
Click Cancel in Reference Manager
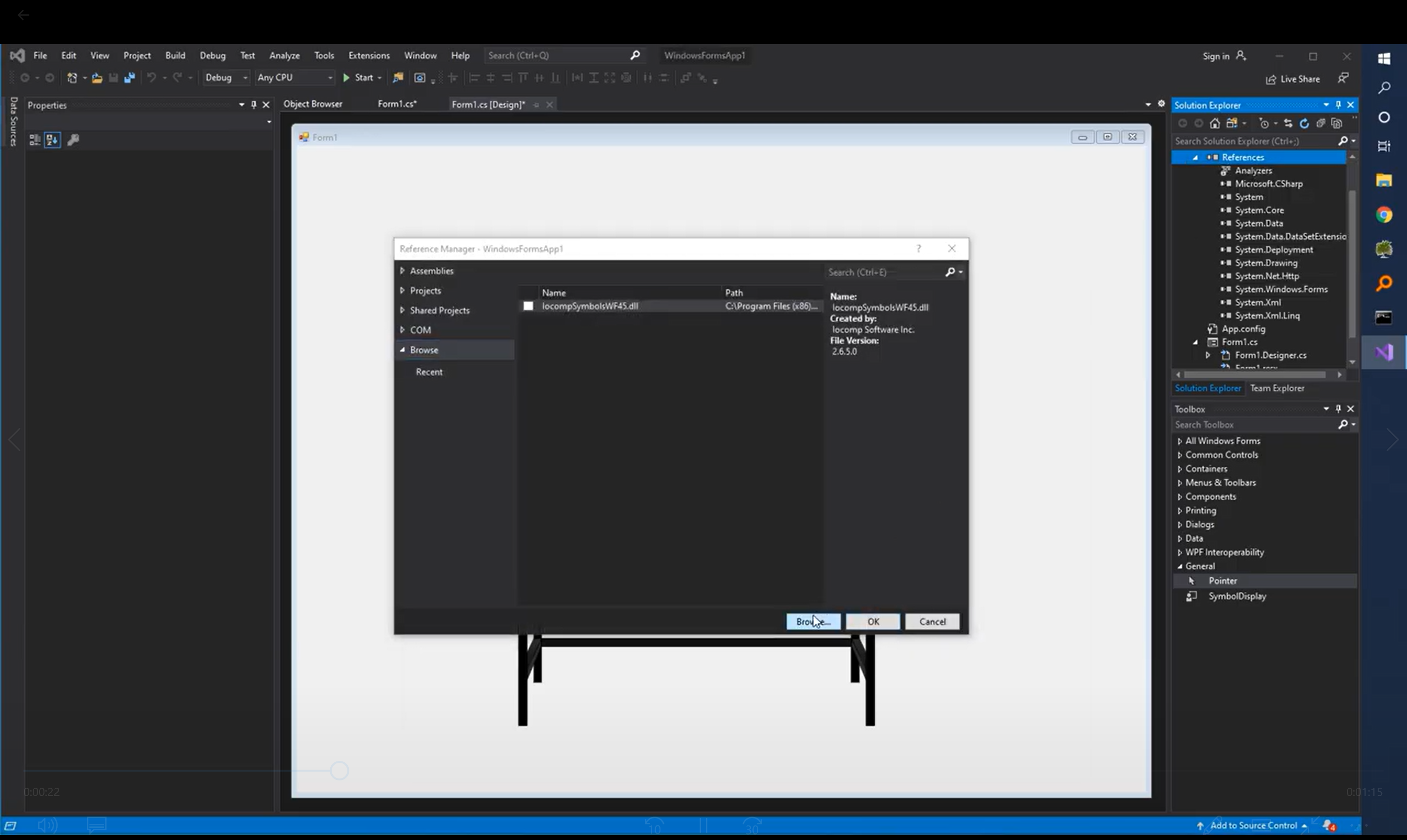pos(932,622)
